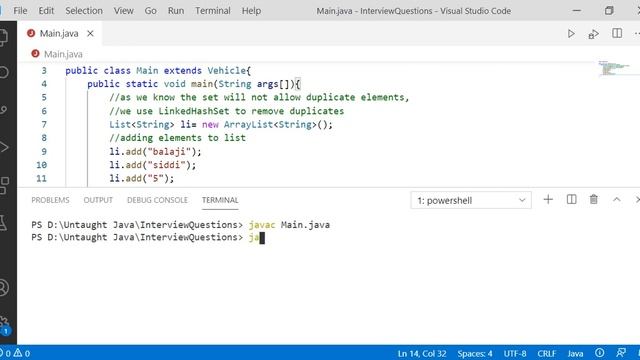
Task: Open the Help menu
Action: point(251,11)
